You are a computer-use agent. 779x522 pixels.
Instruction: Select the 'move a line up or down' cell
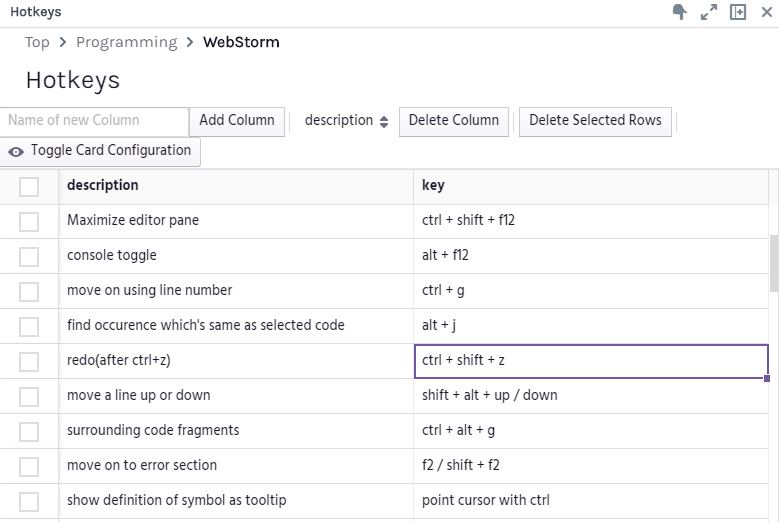click(x=236, y=396)
